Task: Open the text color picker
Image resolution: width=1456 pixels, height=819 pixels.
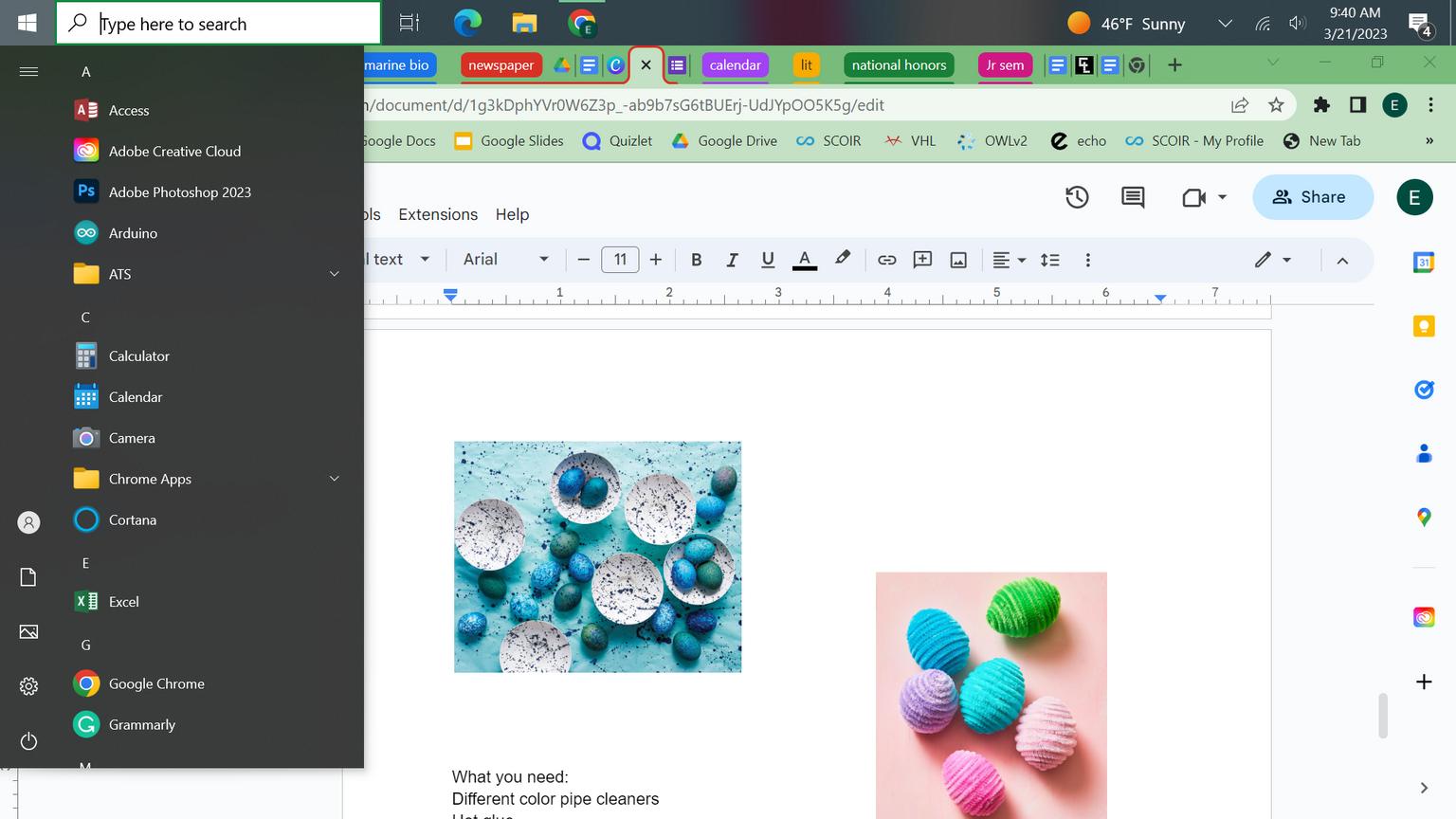Action: pyautogui.click(x=805, y=260)
